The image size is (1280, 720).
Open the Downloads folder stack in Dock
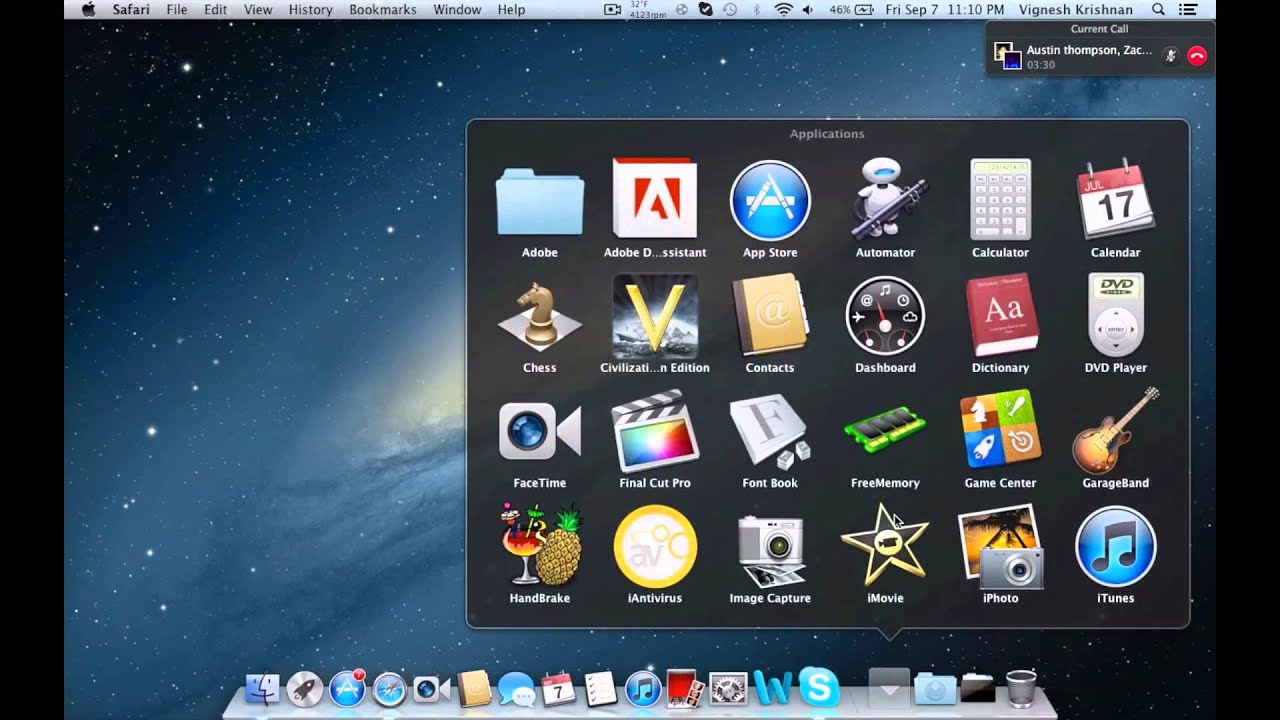coord(935,688)
